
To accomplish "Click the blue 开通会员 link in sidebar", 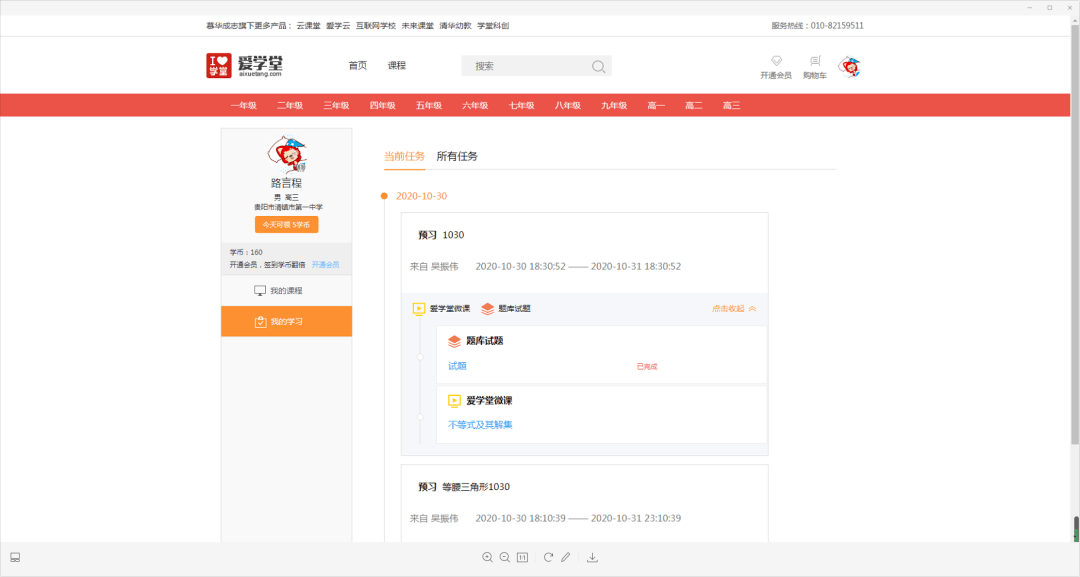I will tap(325, 264).
